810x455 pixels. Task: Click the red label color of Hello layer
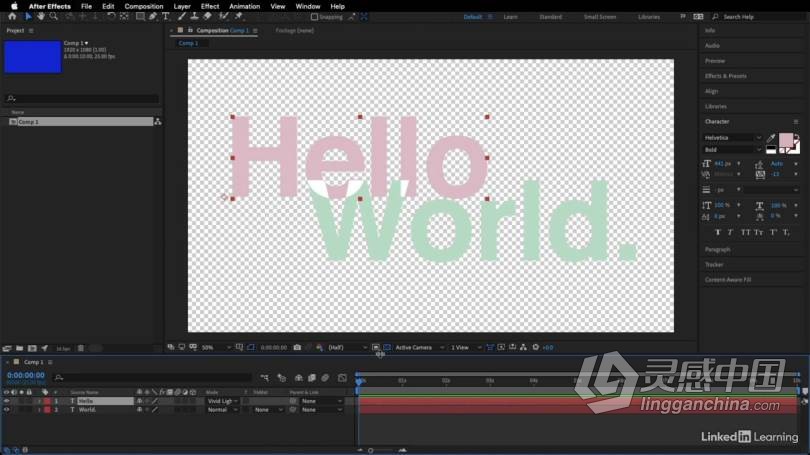[x=47, y=401]
